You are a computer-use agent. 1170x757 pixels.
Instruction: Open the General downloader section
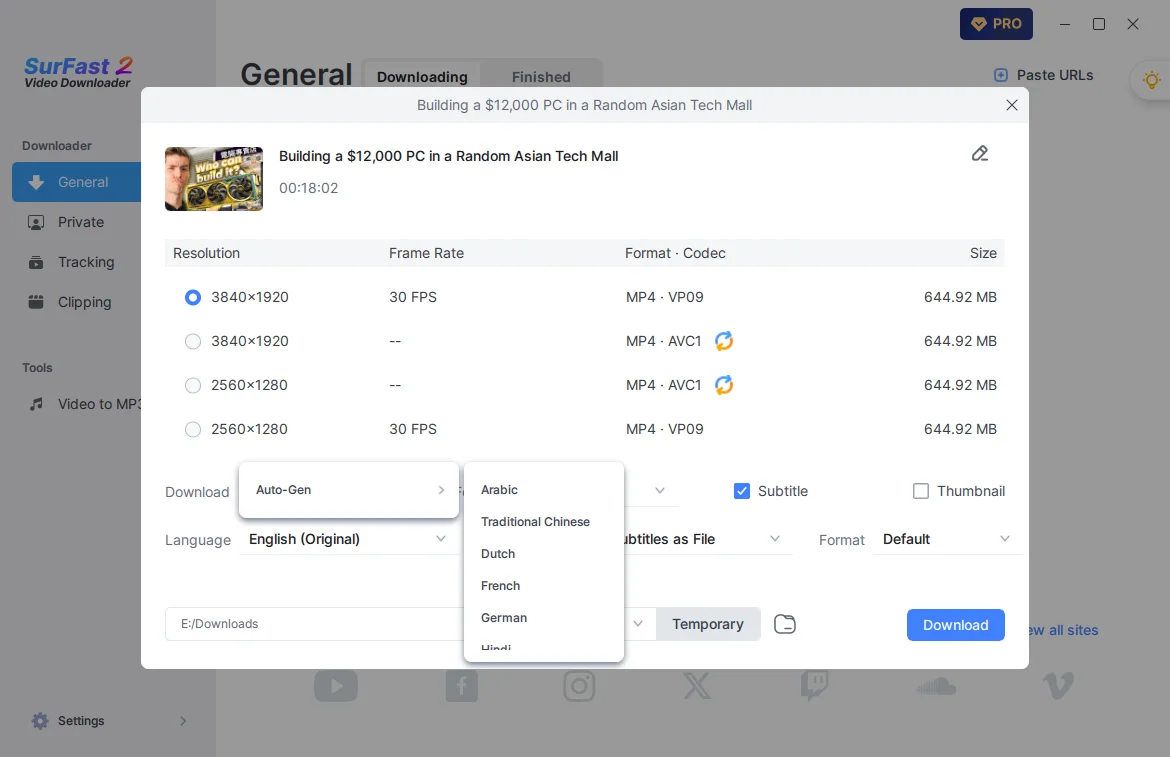click(x=77, y=182)
